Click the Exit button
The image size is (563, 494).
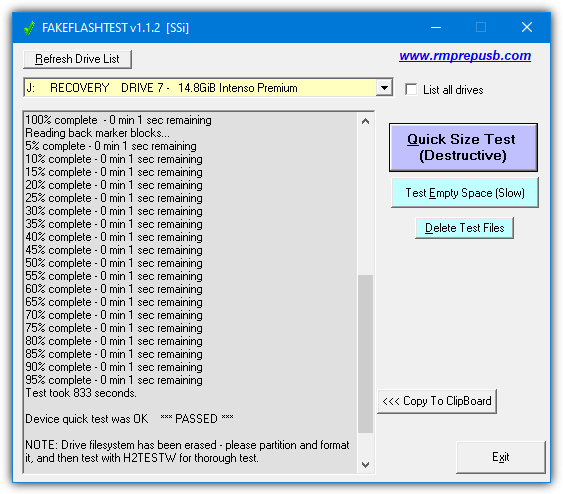coord(501,457)
